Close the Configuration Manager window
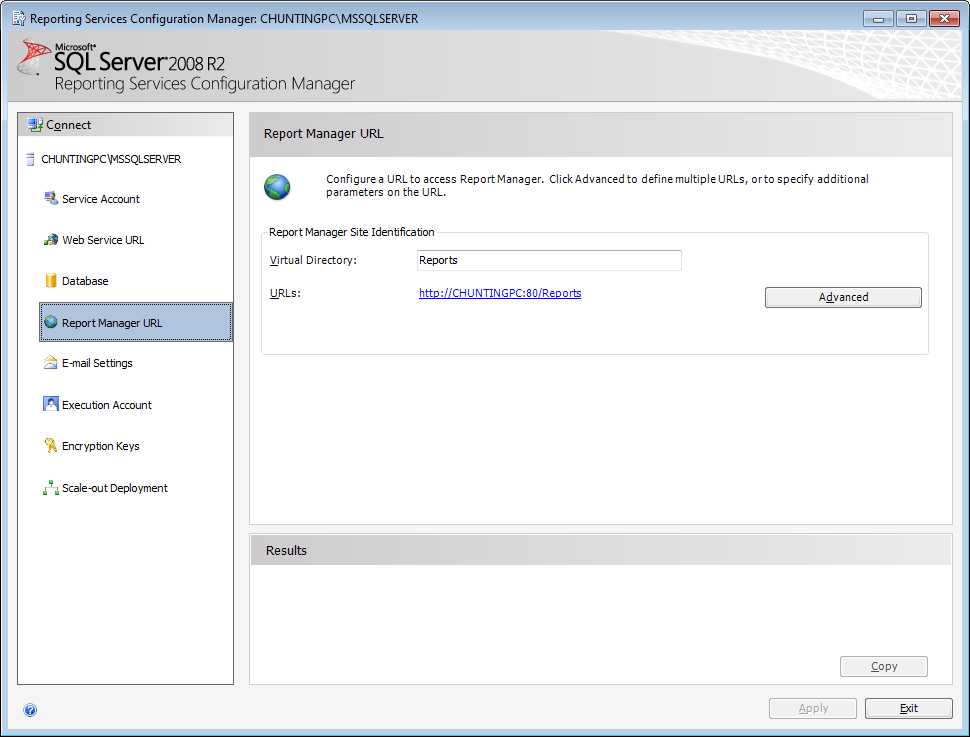This screenshot has width=970, height=737. click(x=945, y=19)
